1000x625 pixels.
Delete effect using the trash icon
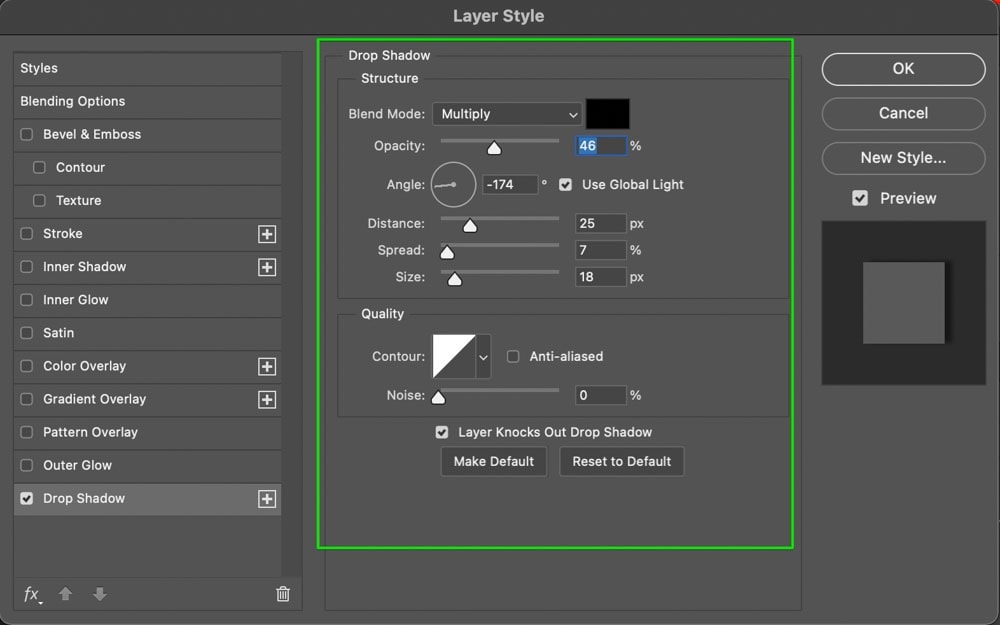tap(283, 594)
